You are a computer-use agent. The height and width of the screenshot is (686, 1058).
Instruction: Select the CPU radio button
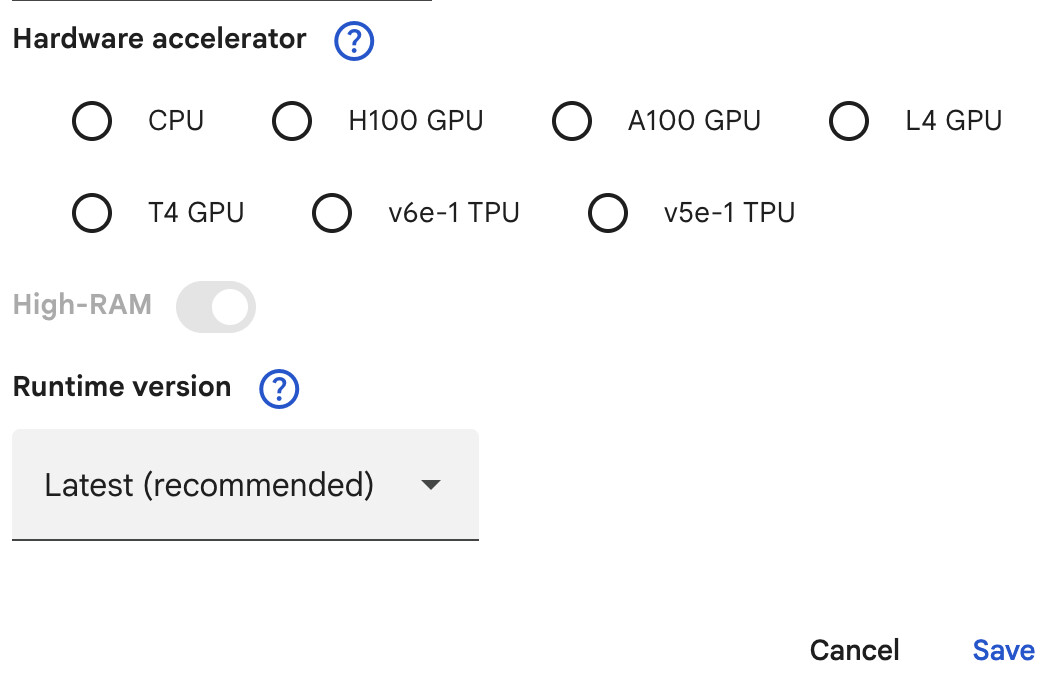coord(92,122)
